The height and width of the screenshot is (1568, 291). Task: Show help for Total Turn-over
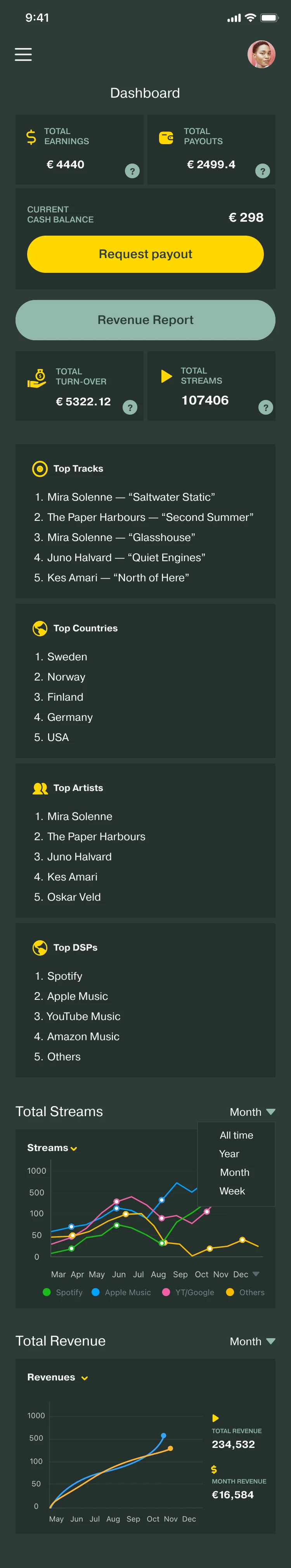pos(130,407)
